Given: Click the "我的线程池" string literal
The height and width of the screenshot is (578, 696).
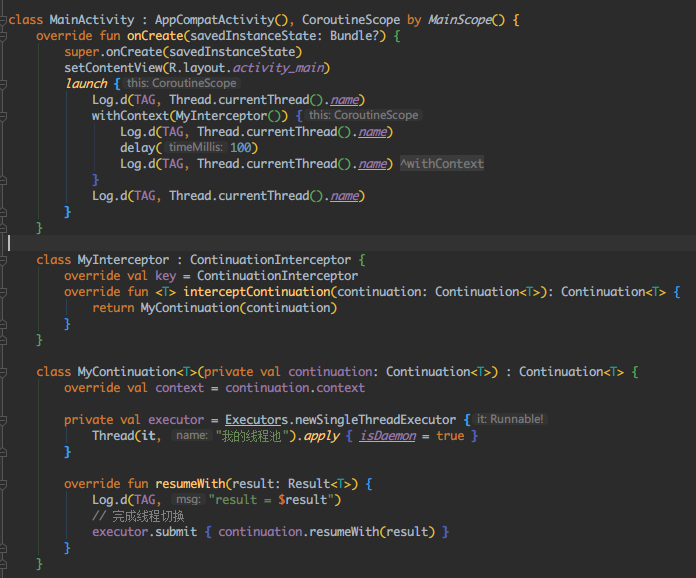Looking at the screenshot, I should 252,435.
